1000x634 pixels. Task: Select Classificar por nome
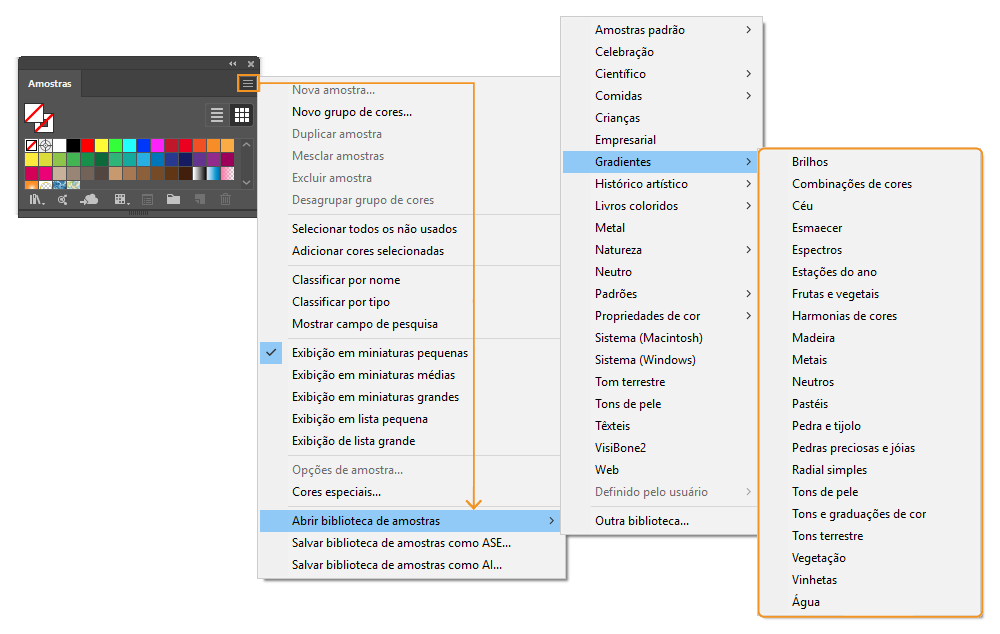(346, 280)
